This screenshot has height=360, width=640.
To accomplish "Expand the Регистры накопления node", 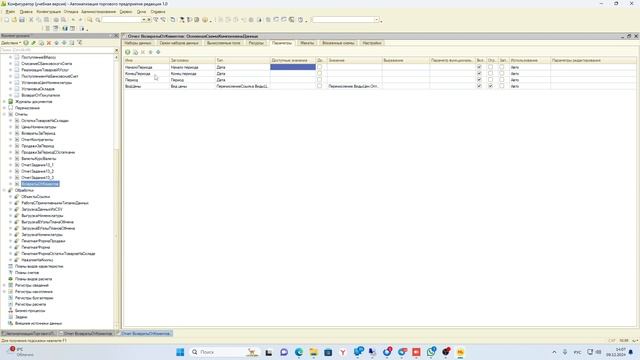I will pyautogui.click(x=4, y=292).
